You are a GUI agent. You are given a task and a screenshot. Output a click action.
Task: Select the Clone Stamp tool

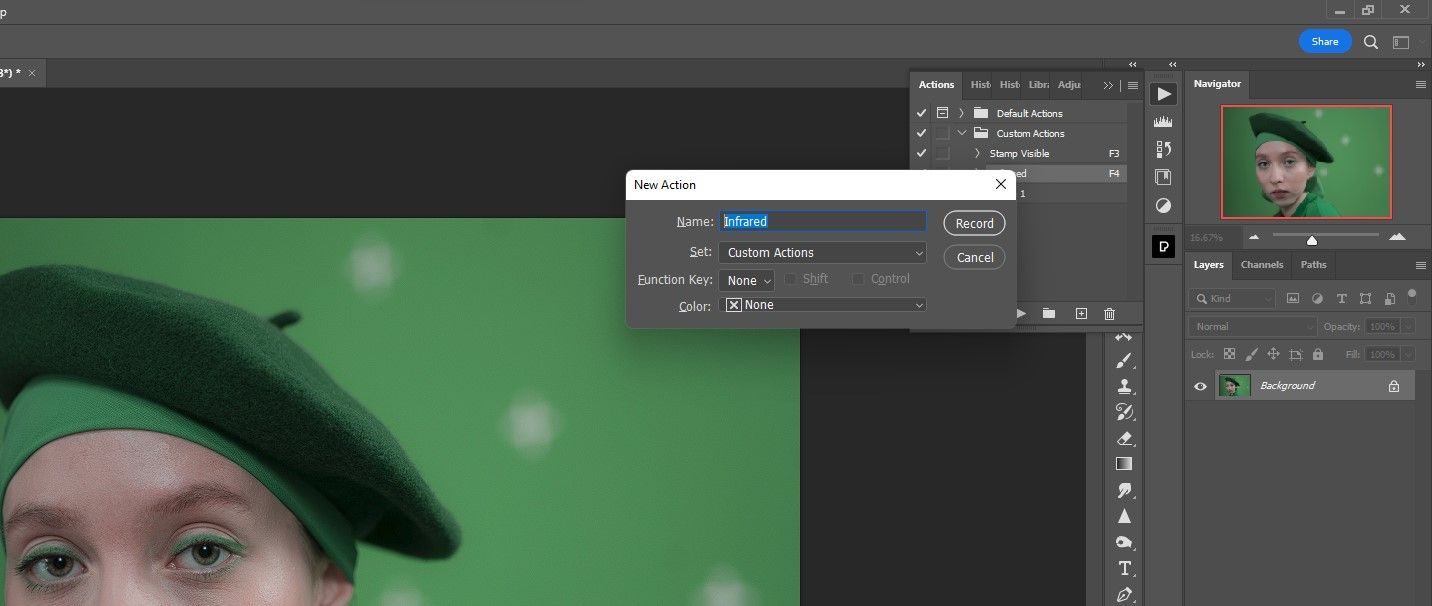(x=1124, y=386)
